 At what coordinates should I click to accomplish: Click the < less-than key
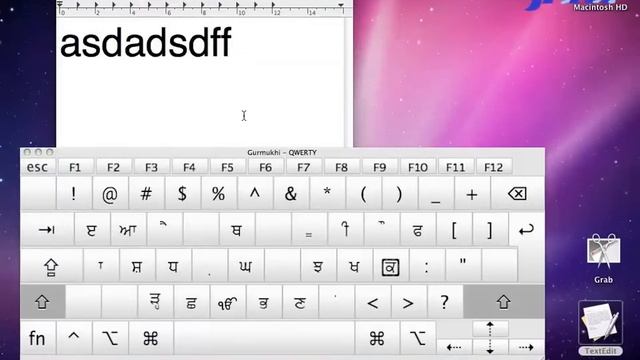pyautogui.click(x=372, y=302)
